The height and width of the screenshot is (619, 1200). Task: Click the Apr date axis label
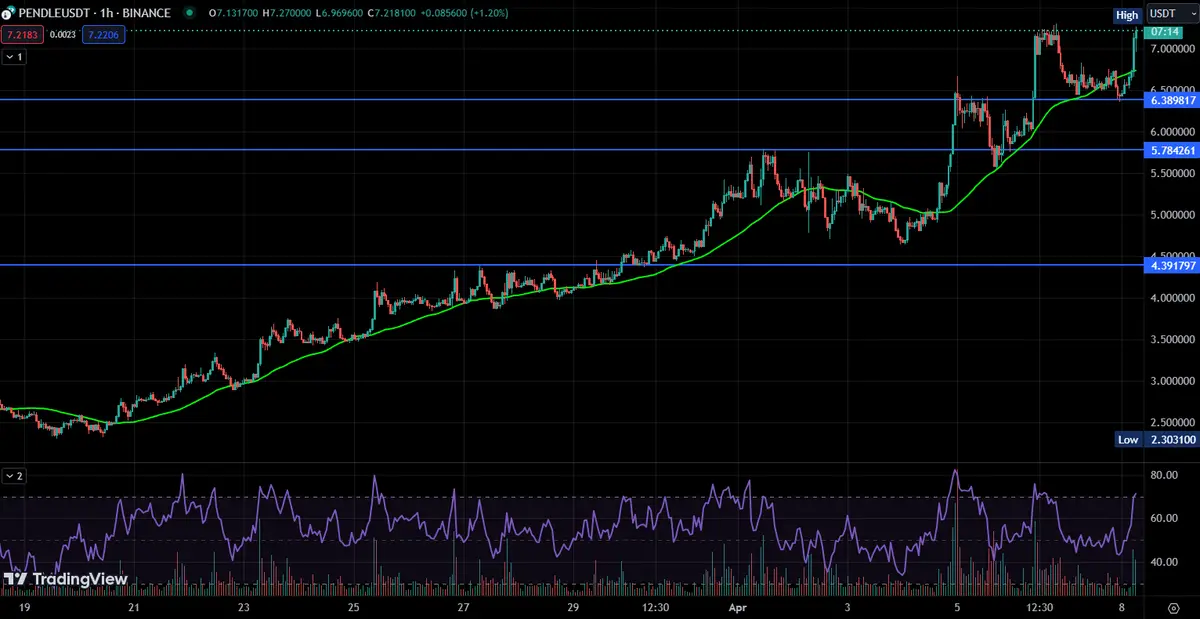(x=737, y=607)
